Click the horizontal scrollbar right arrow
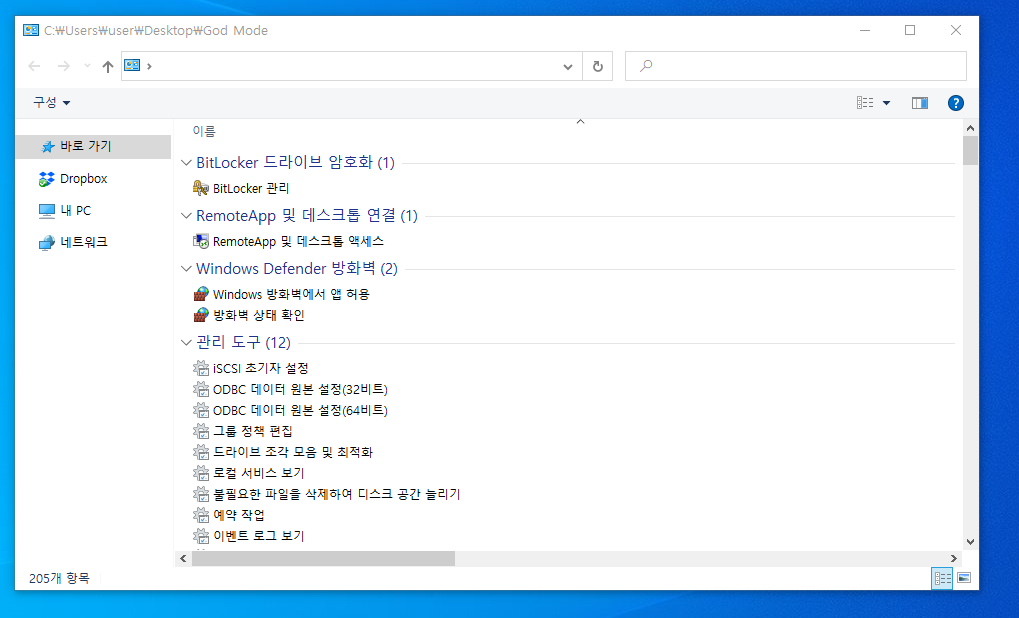1019x618 pixels. tap(953, 558)
